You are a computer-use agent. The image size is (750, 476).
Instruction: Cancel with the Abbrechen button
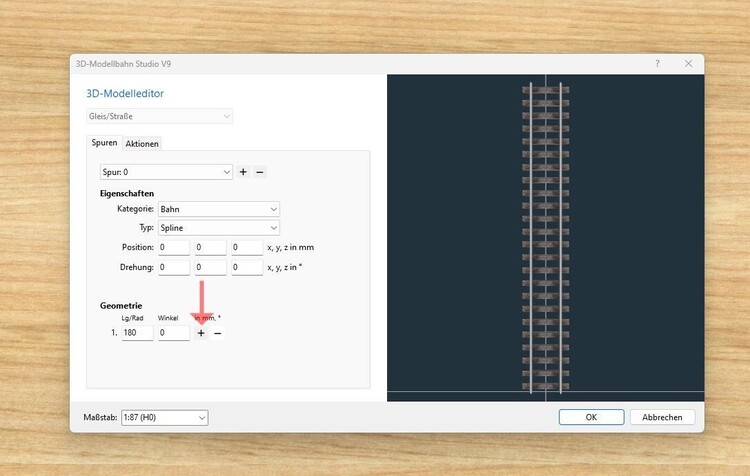[662, 417]
